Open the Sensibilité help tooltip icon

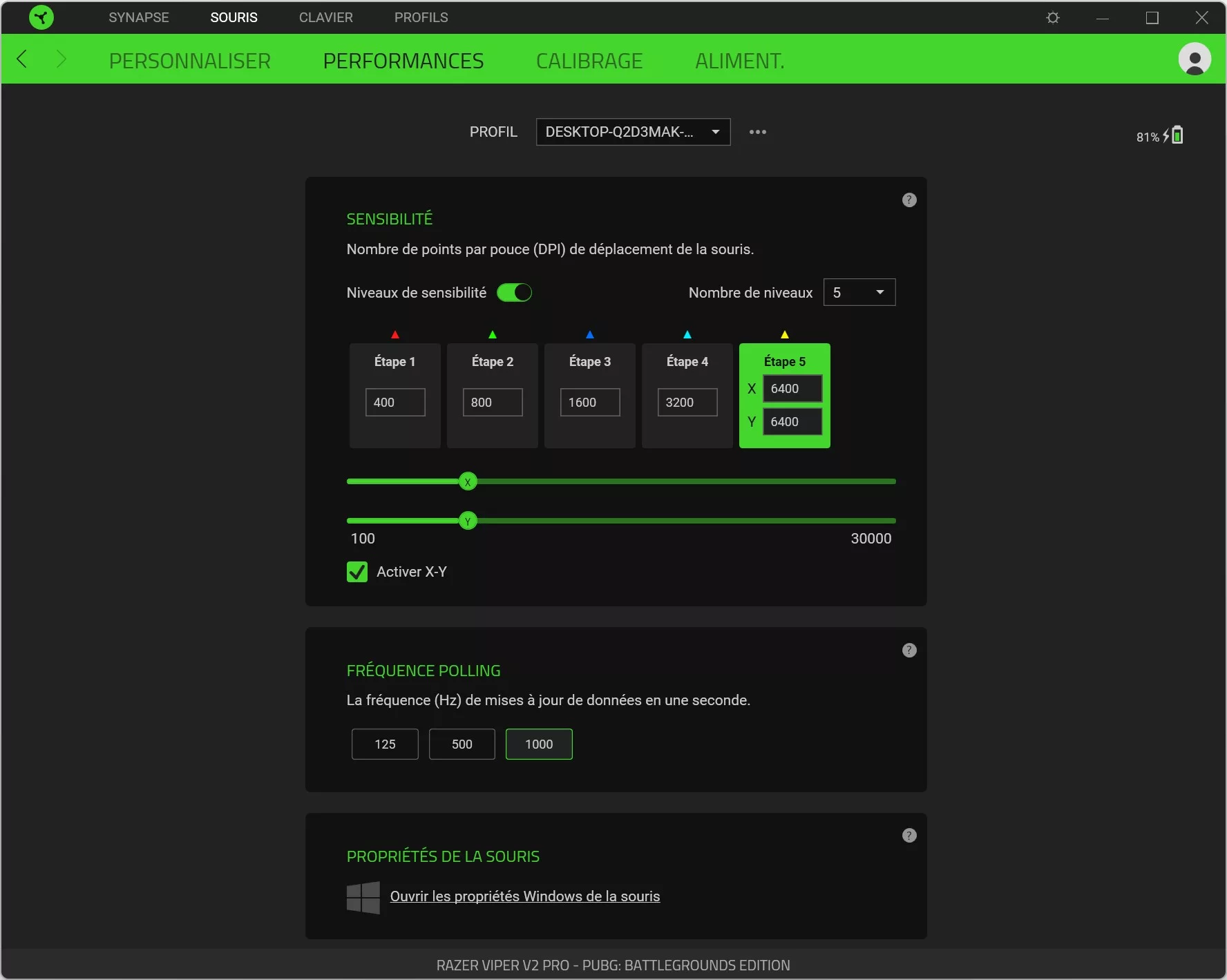click(x=909, y=200)
